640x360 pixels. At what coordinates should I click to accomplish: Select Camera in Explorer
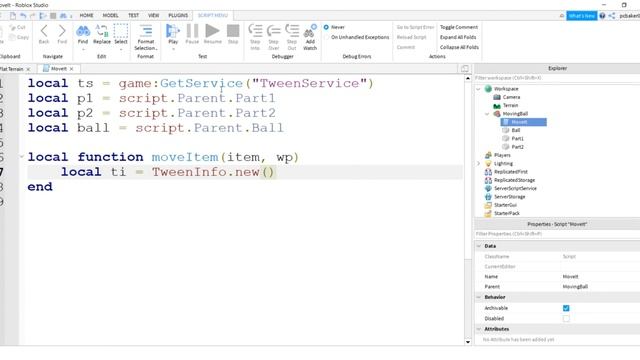pos(511,97)
